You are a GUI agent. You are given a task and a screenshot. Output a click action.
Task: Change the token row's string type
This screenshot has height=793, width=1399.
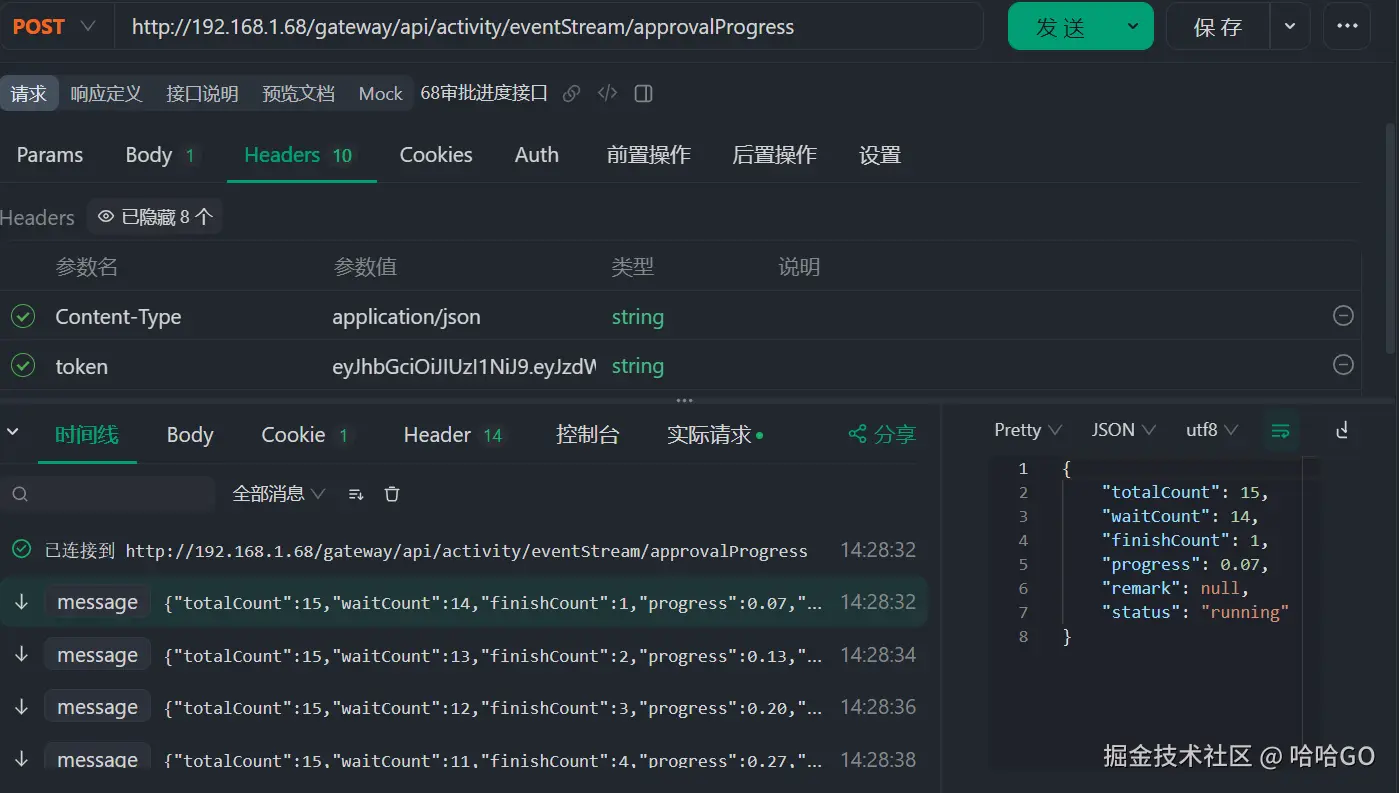coord(638,366)
